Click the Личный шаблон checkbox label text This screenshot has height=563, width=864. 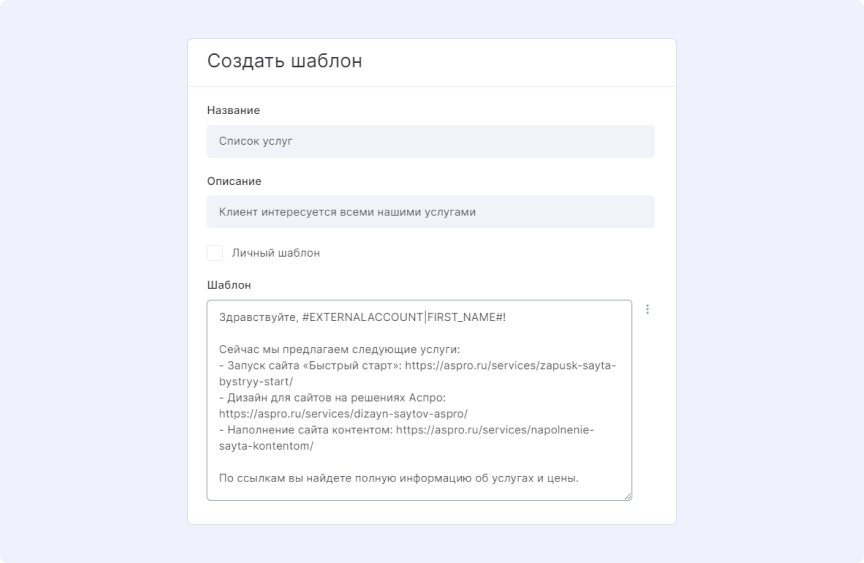coord(276,253)
